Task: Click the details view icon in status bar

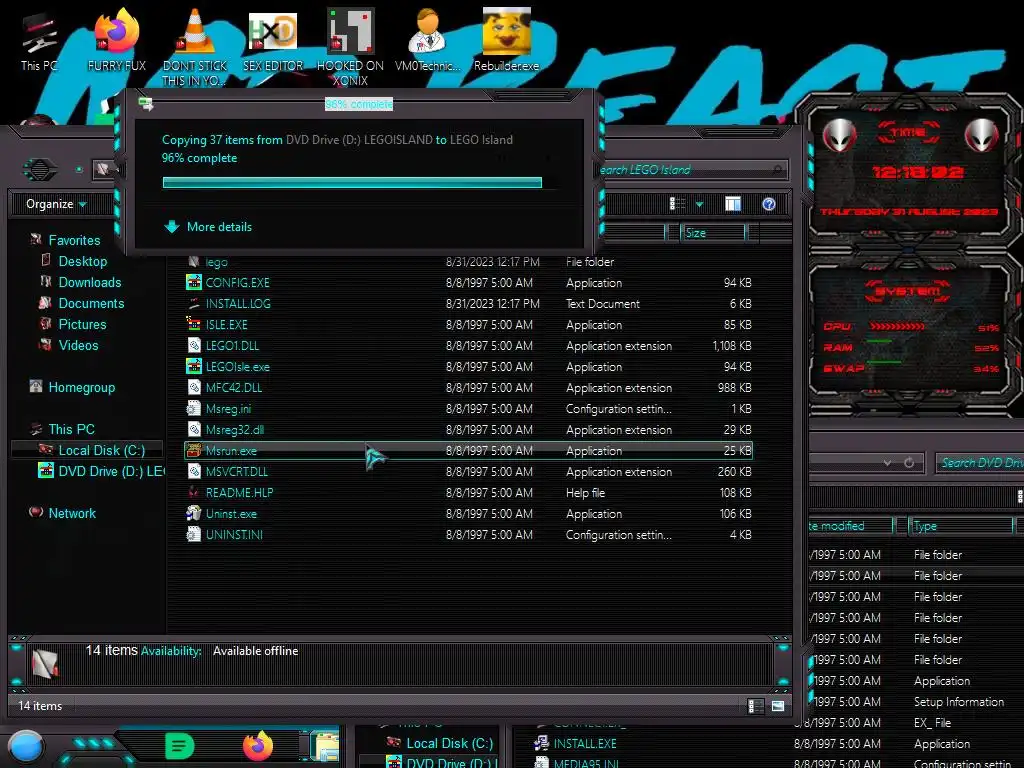Action: [756, 706]
